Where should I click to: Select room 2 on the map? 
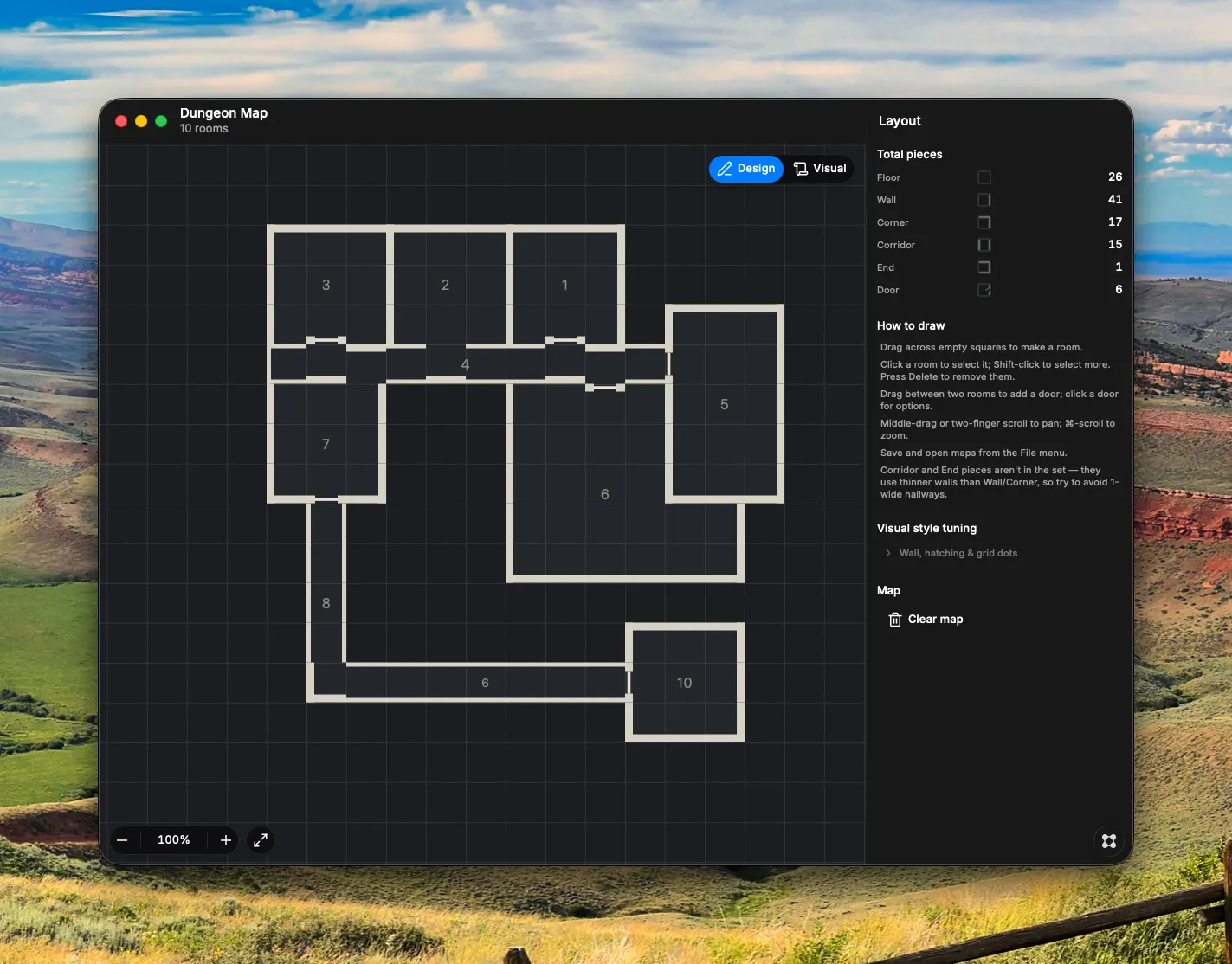click(x=445, y=285)
